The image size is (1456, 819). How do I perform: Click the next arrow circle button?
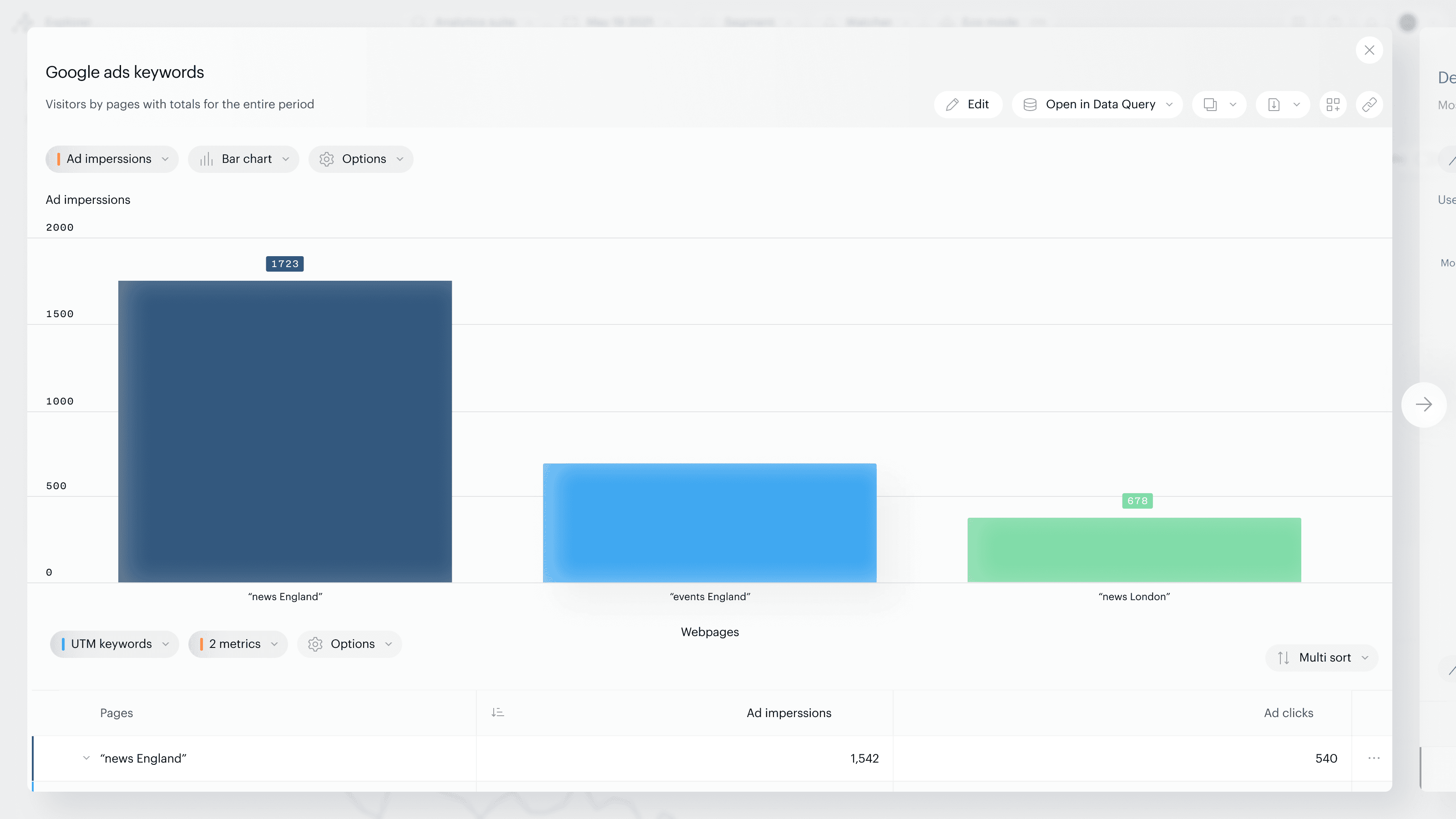1423,404
